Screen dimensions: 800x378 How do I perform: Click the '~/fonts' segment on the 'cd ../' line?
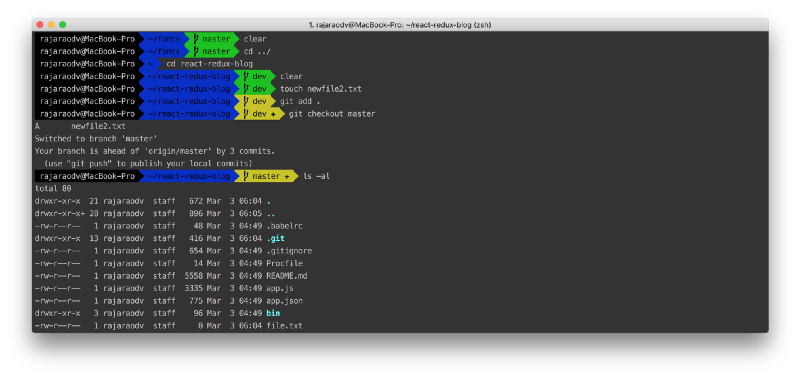click(x=163, y=52)
